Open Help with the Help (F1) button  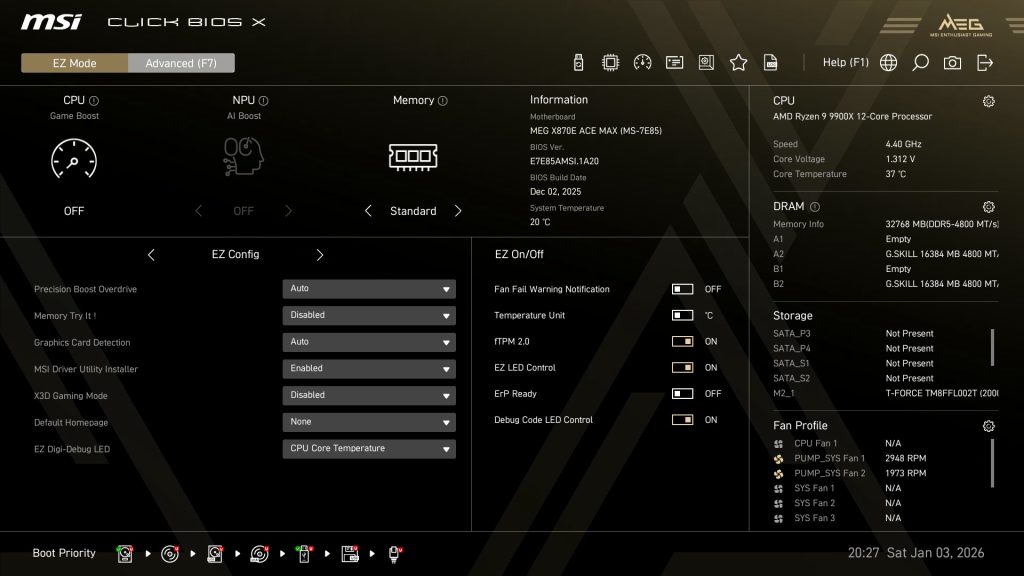click(x=845, y=62)
